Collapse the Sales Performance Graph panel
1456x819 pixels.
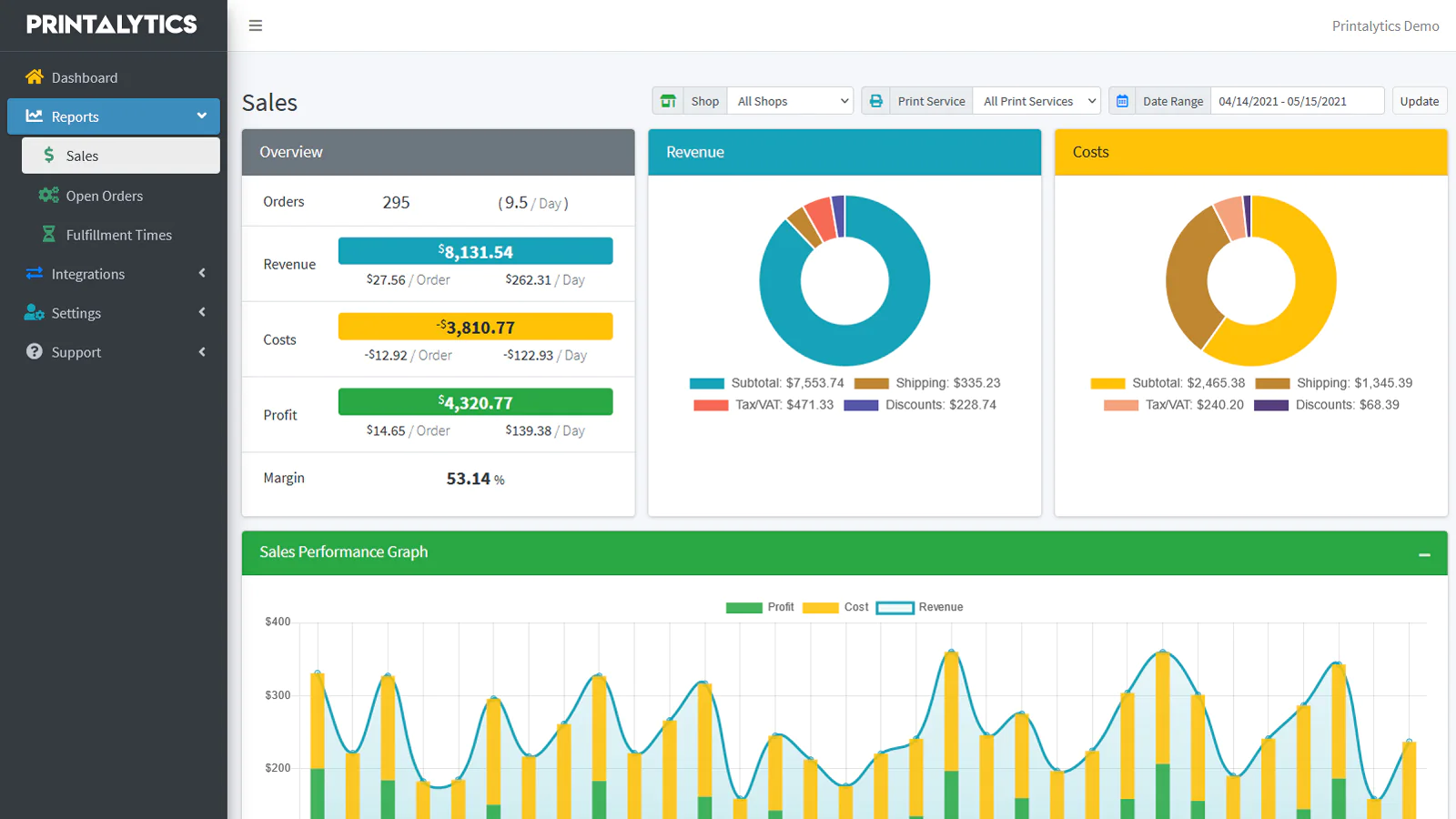tap(1424, 554)
